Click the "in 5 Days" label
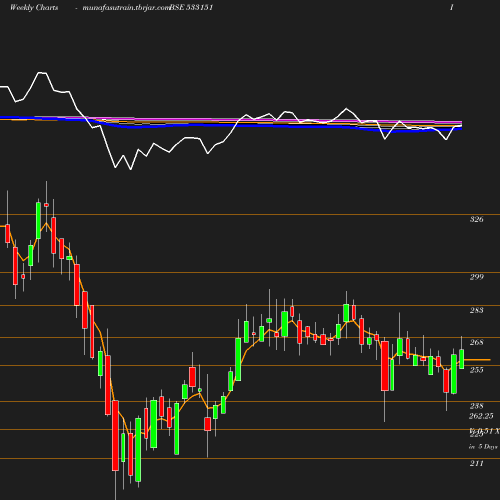The width and height of the screenshot is (500, 500). (x=483, y=446)
